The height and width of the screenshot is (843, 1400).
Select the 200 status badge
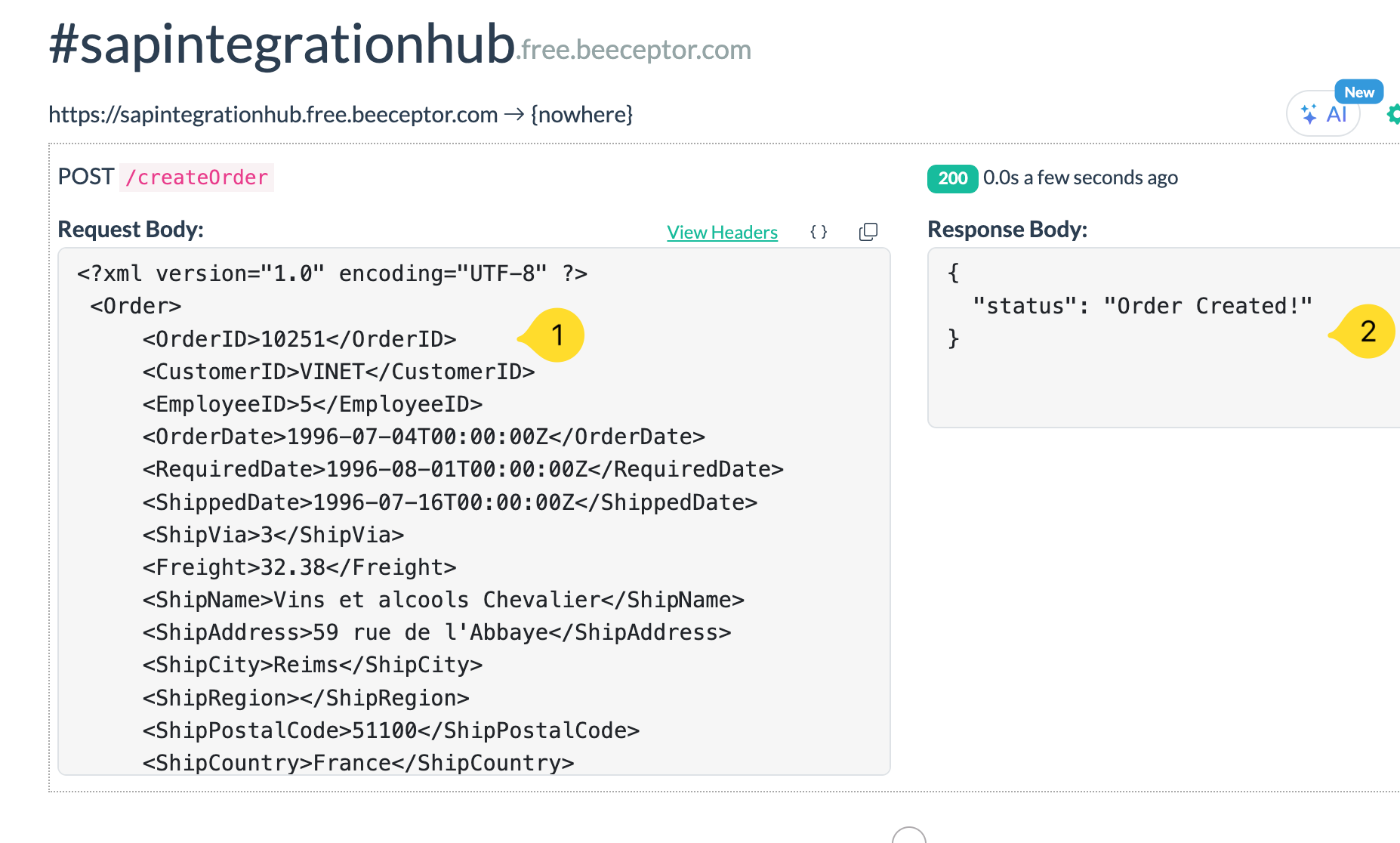952,178
